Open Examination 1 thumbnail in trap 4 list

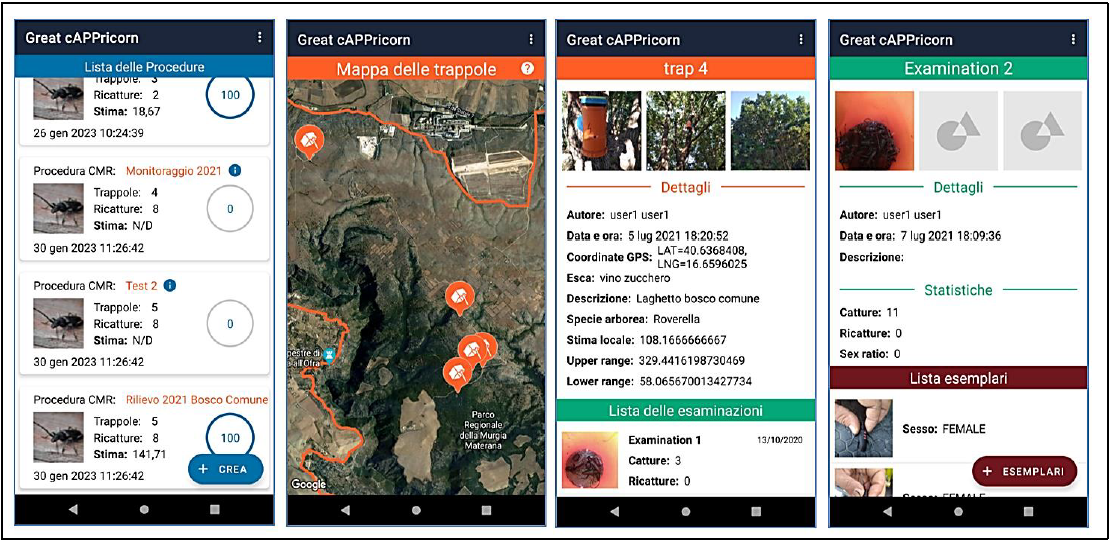590,460
